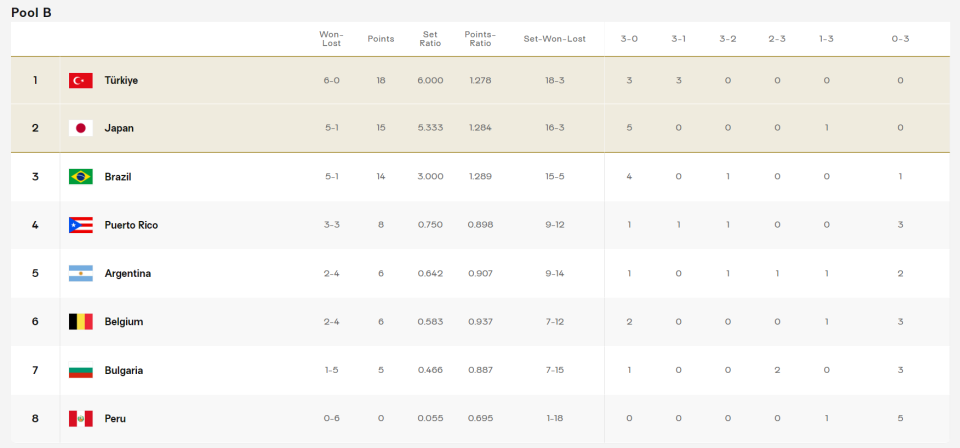Select the Brazil team name

pyautogui.click(x=118, y=177)
